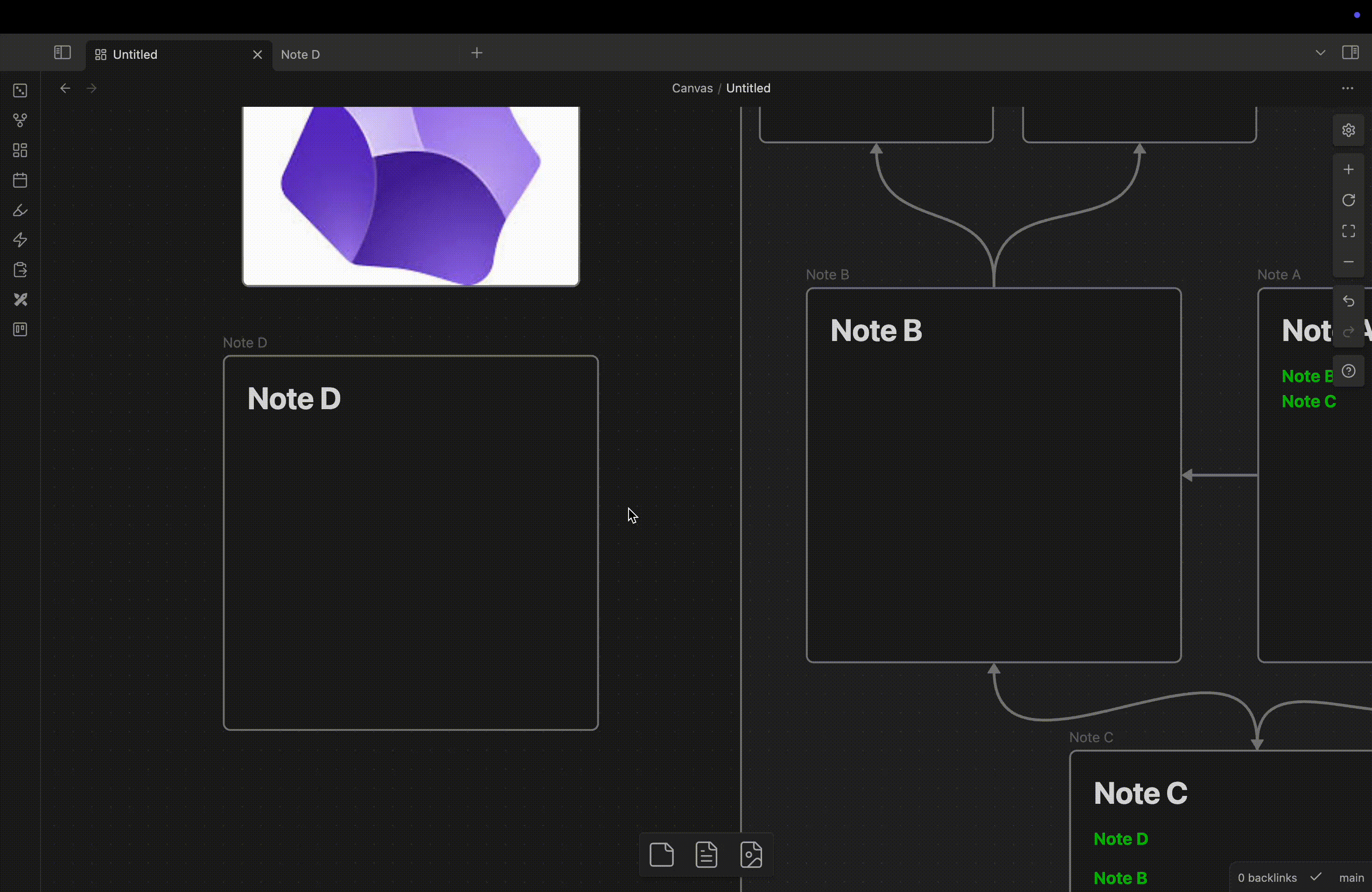The height and width of the screenshot is (892, 1372).
Task: Switch to the Note D tab
Action: click(301, 54)
